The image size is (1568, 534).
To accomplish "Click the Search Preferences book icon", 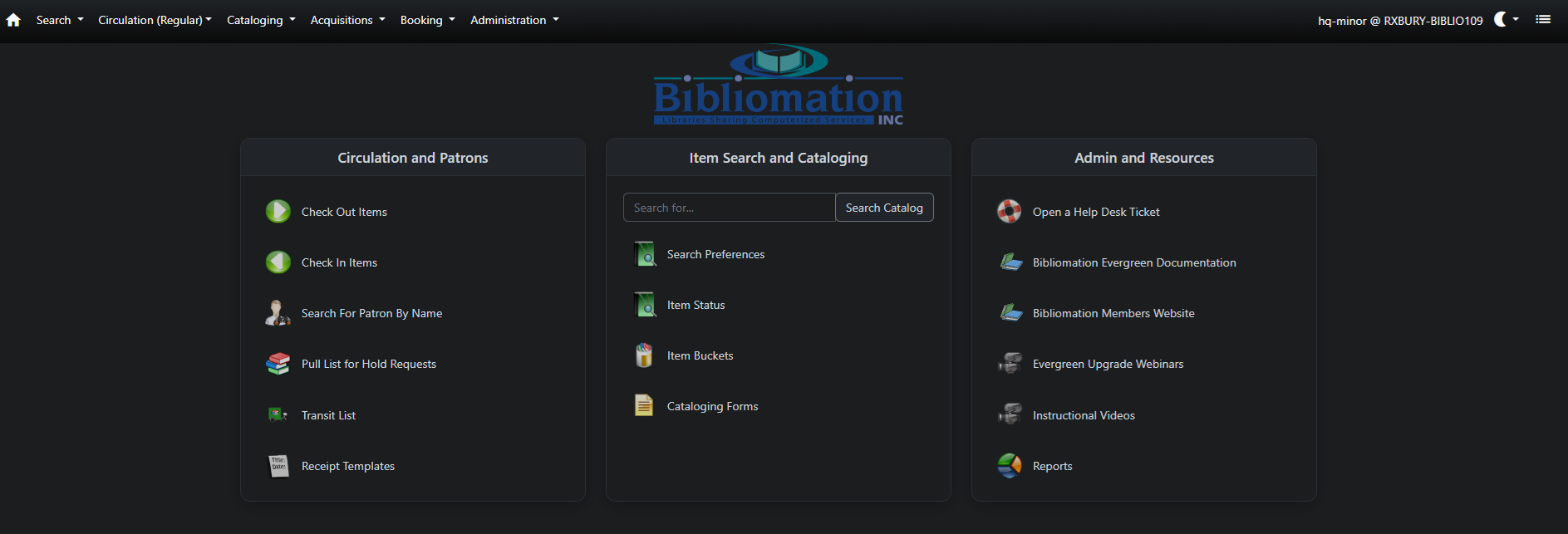I will (x=644, y=254).
